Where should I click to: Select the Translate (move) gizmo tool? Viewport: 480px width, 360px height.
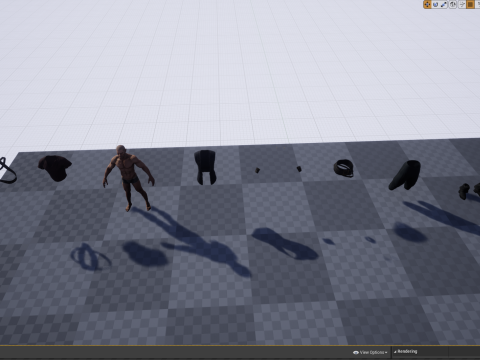pyautogui.click(x=427, y=4)
